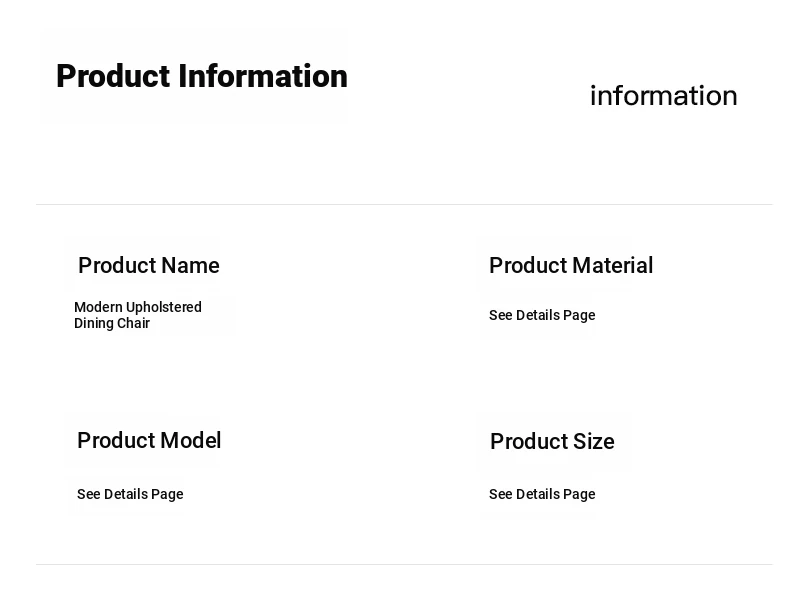
Task: Click the word Size in Product Size
Action: tap(594, 442)
